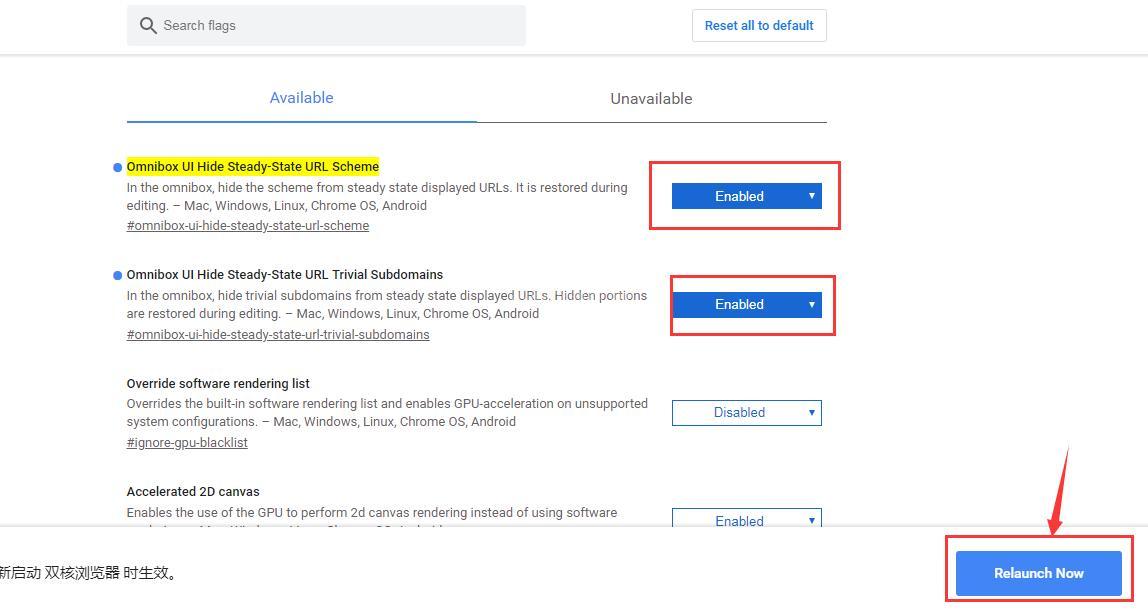Screen dimensions: 1148x611
Task: Open the #ignore-gpu-blacklist anchor link
Action: 187,443
